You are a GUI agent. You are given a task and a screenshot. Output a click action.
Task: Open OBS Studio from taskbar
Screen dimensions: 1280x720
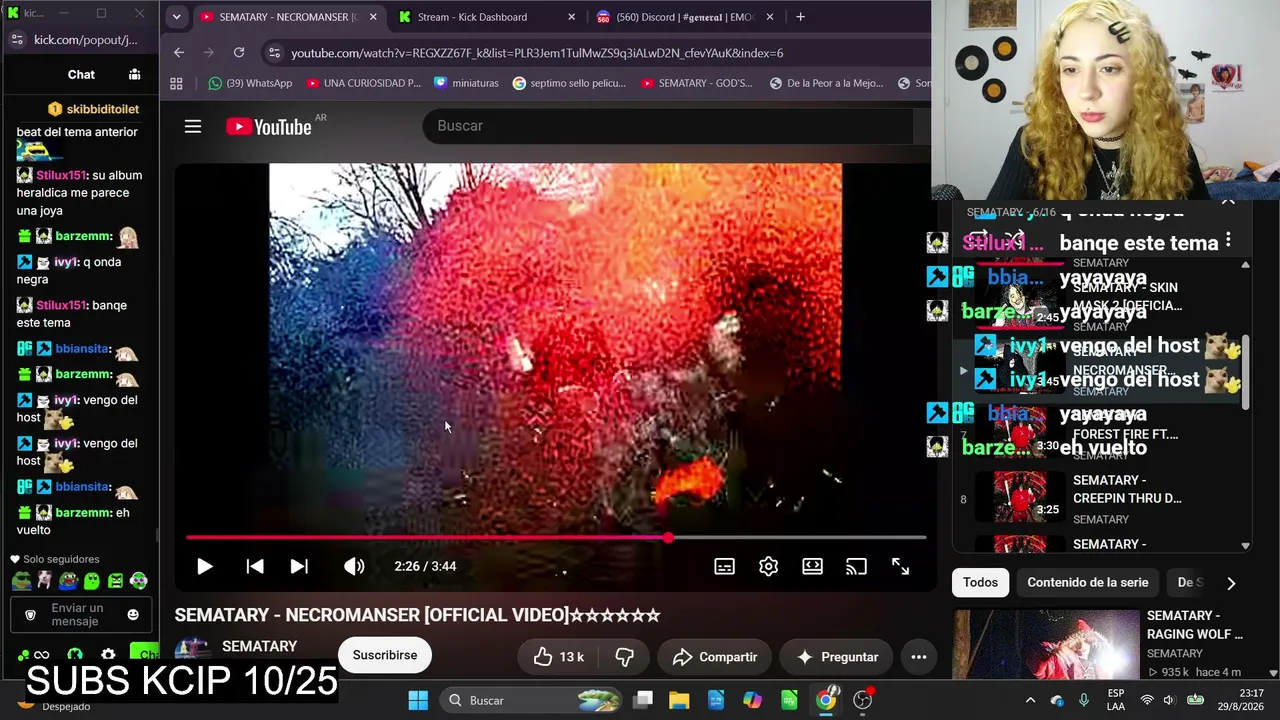pyautogui.click(x=863, y=700)
